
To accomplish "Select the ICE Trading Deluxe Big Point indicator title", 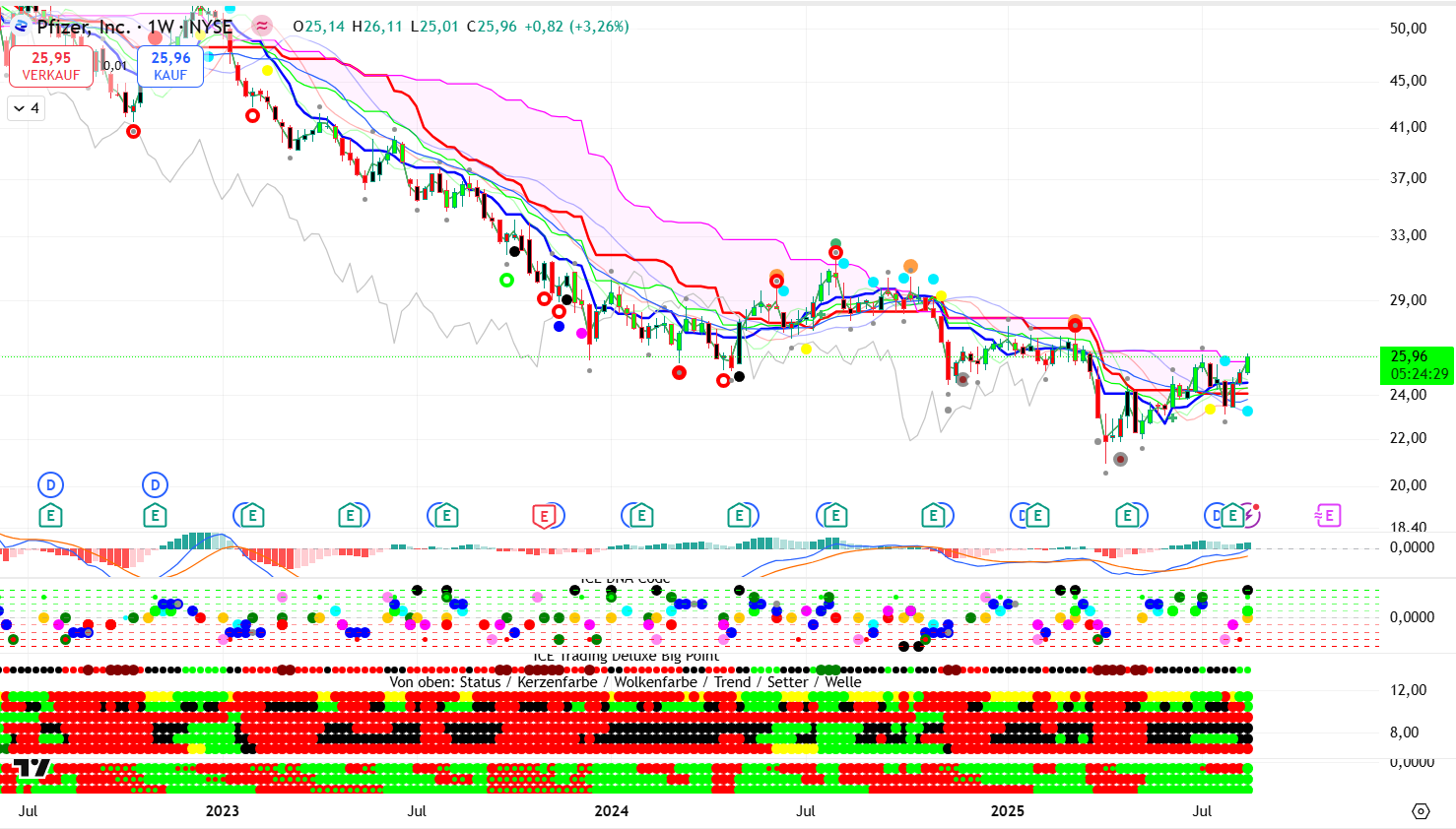I will tap(626, 657).
